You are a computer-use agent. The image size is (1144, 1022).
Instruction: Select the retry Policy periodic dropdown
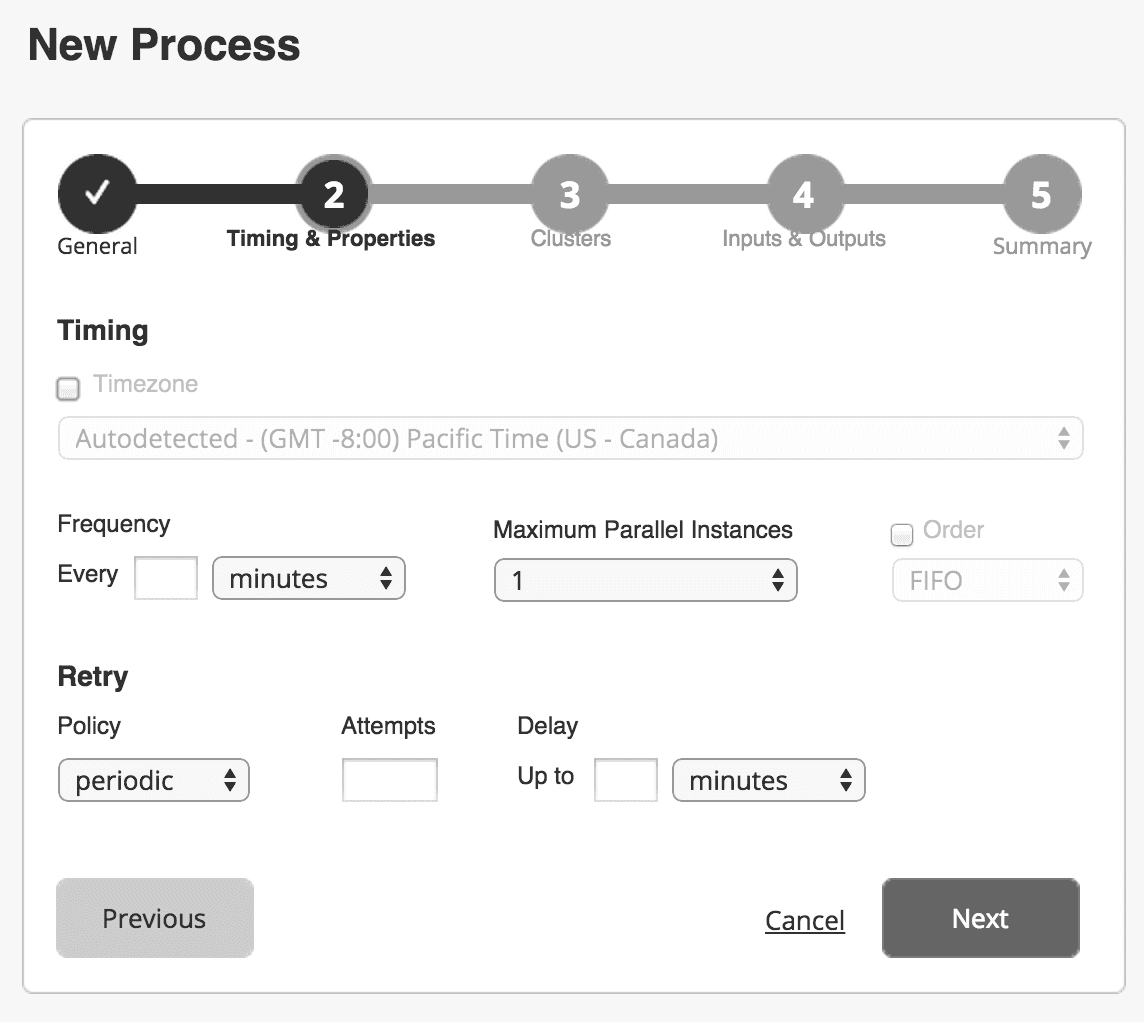click(x=154, y=780)
